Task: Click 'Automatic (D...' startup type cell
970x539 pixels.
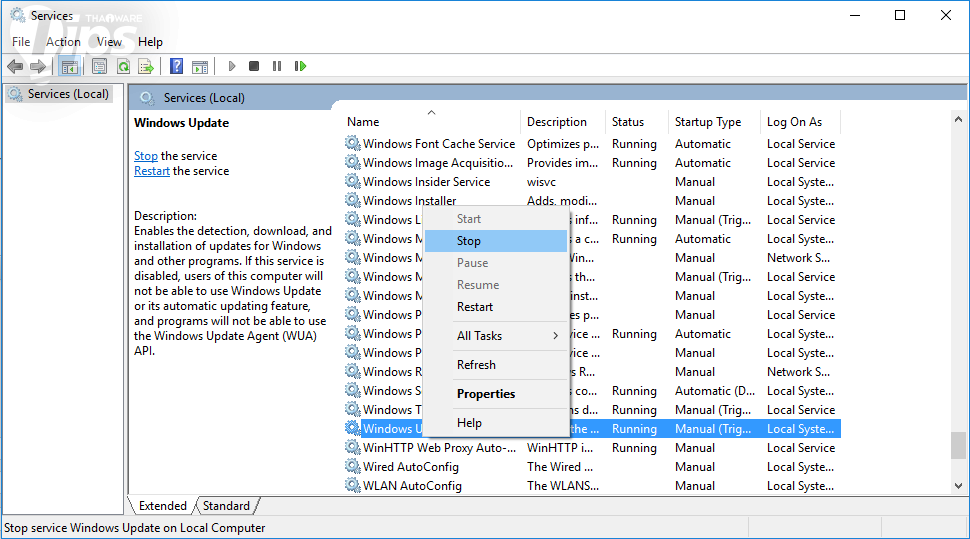Action: pyautogui.click(x=715, y=390)
